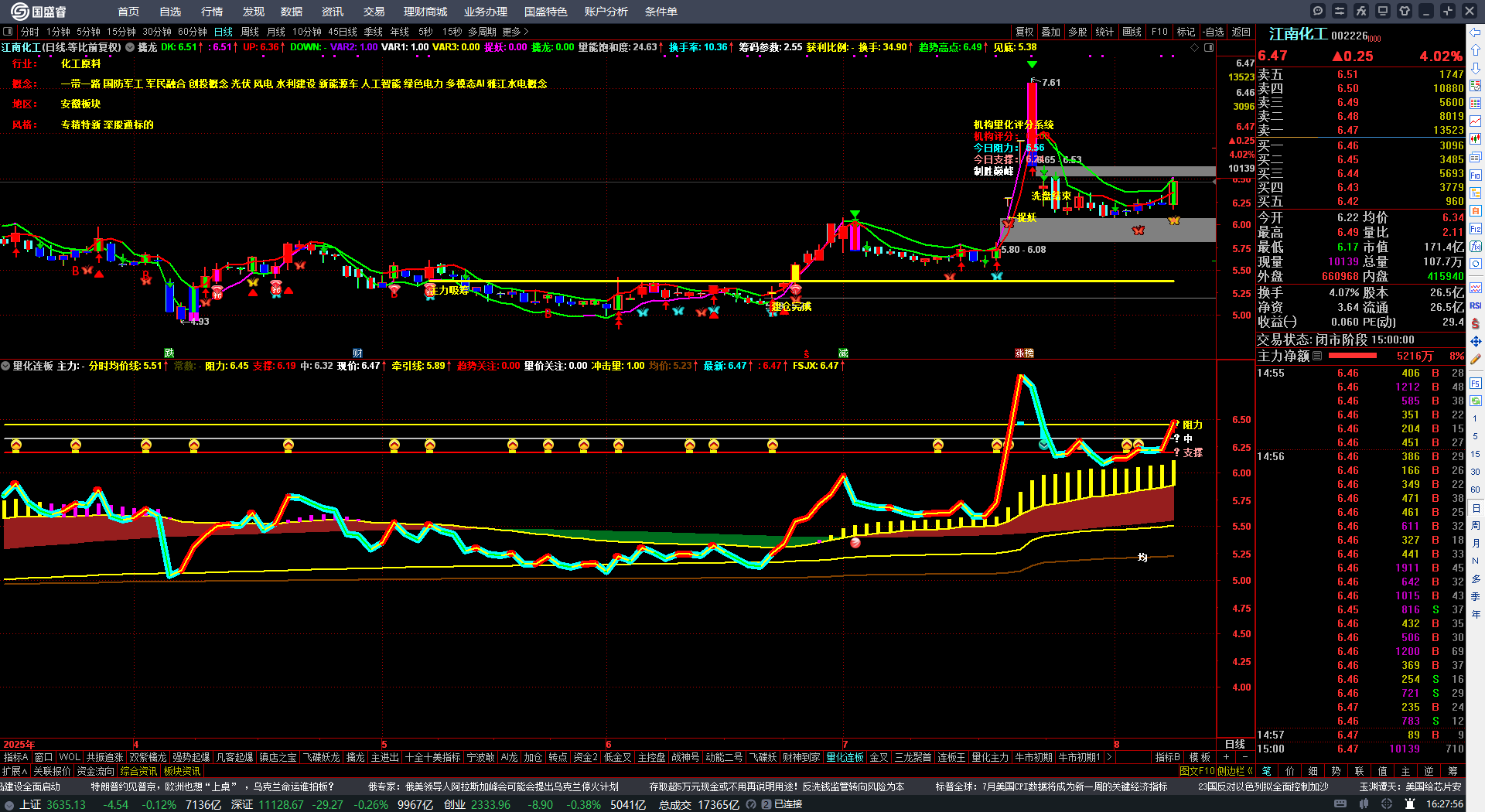Switch to the 分时 period tab
This screenshot has height=812, width=1485.
(x=29, y=32)
